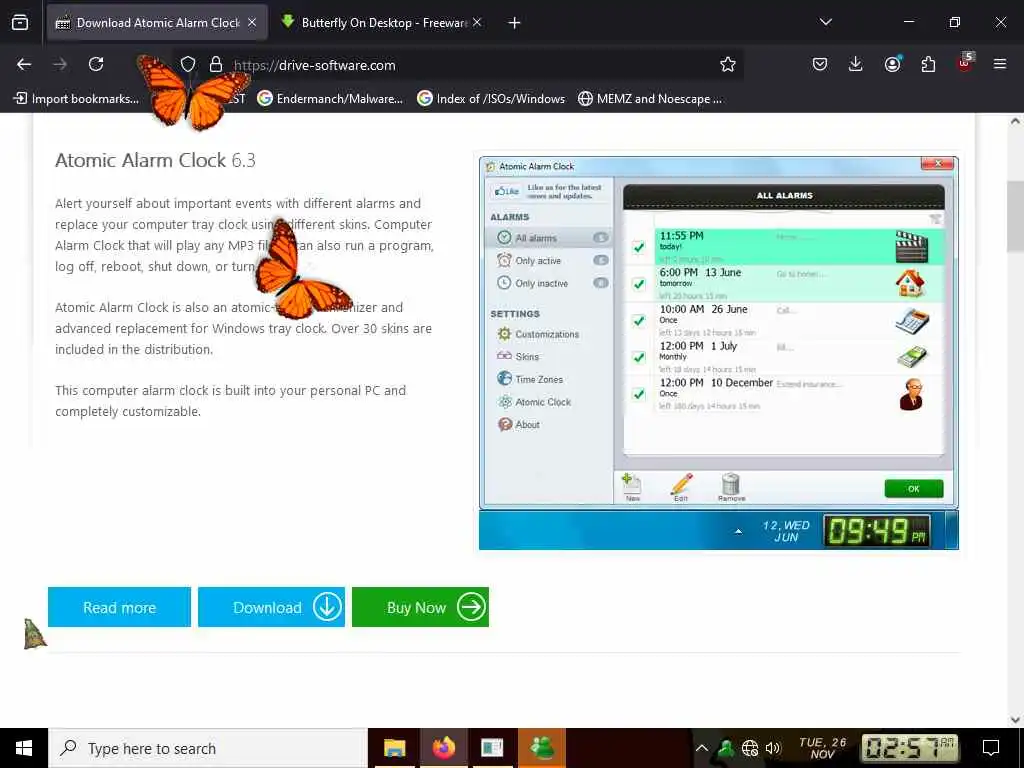Click the blue Download button

tap(271, 607)
